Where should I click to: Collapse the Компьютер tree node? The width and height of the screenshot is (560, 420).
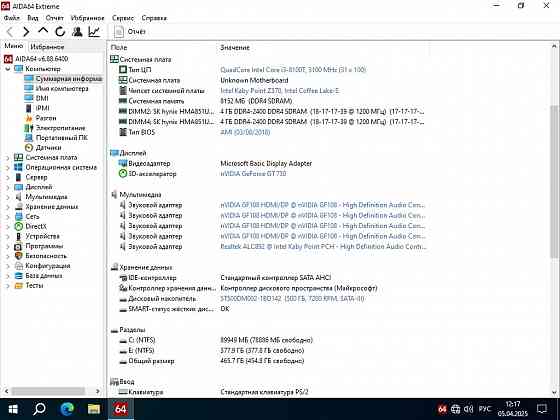coord(8,69)
